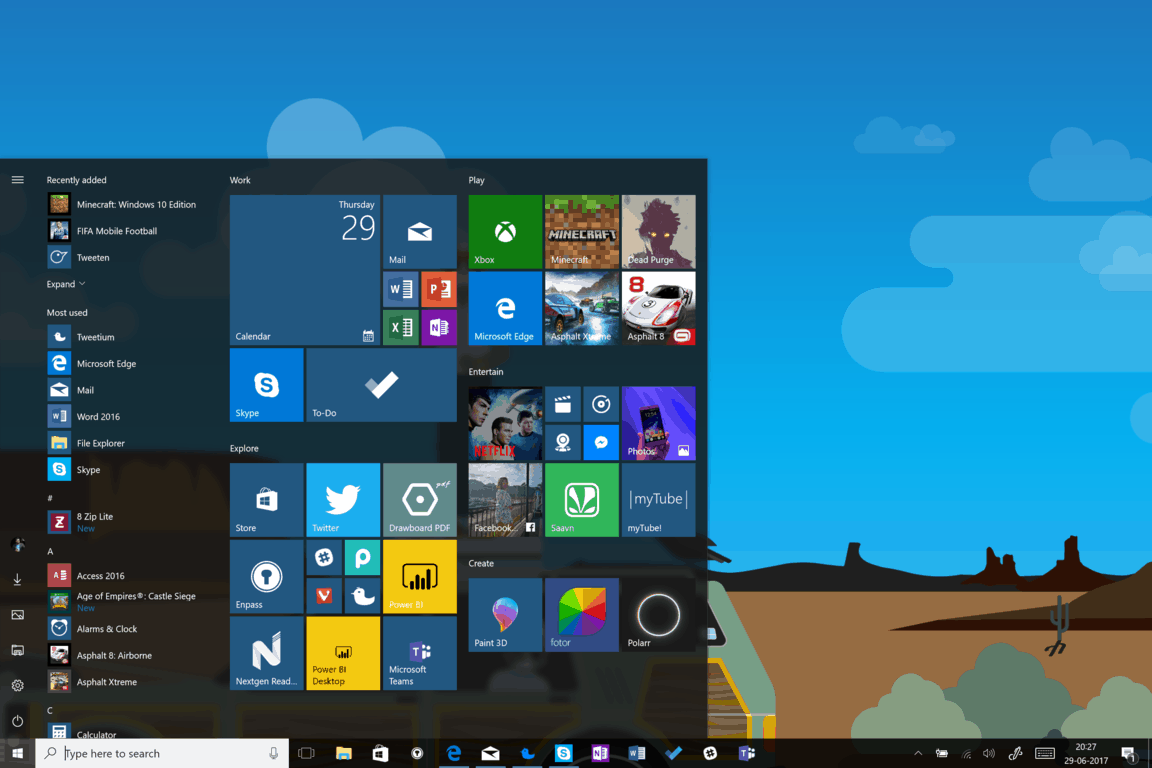Open the Twitter tile in Explore
1152x768 pixels.
tap(343, 500)
